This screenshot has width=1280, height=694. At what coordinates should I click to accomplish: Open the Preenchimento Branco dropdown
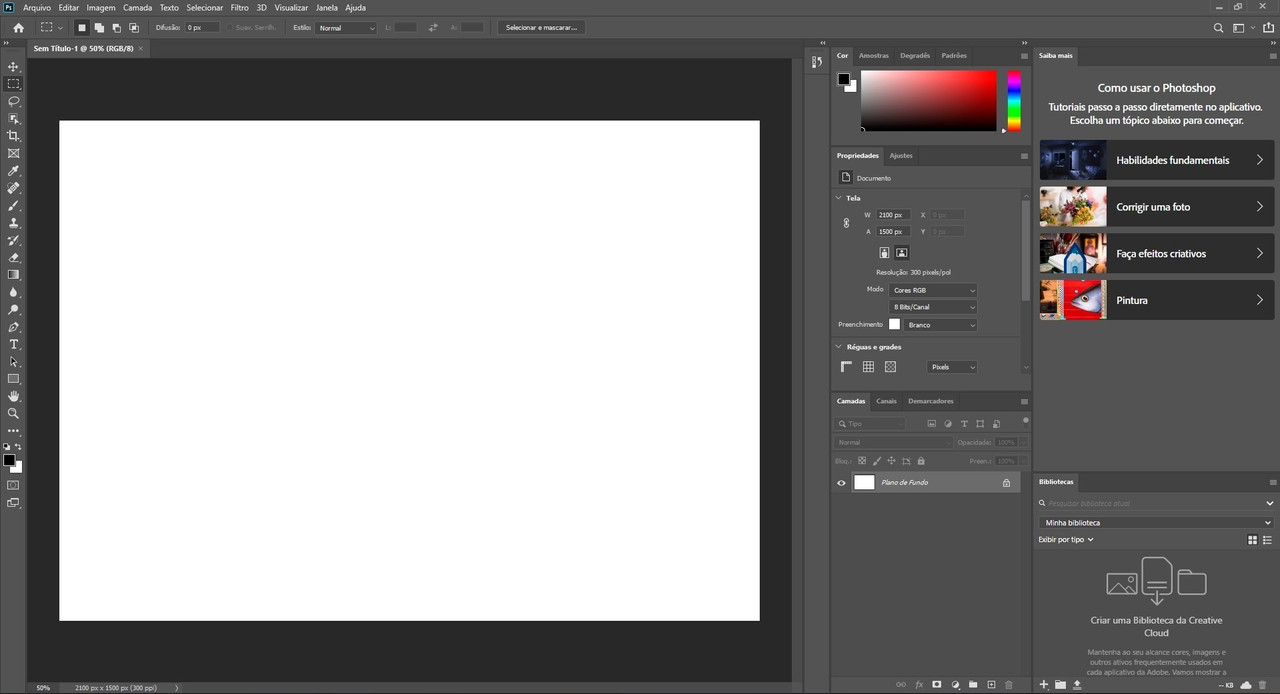(x=940, y=325)
